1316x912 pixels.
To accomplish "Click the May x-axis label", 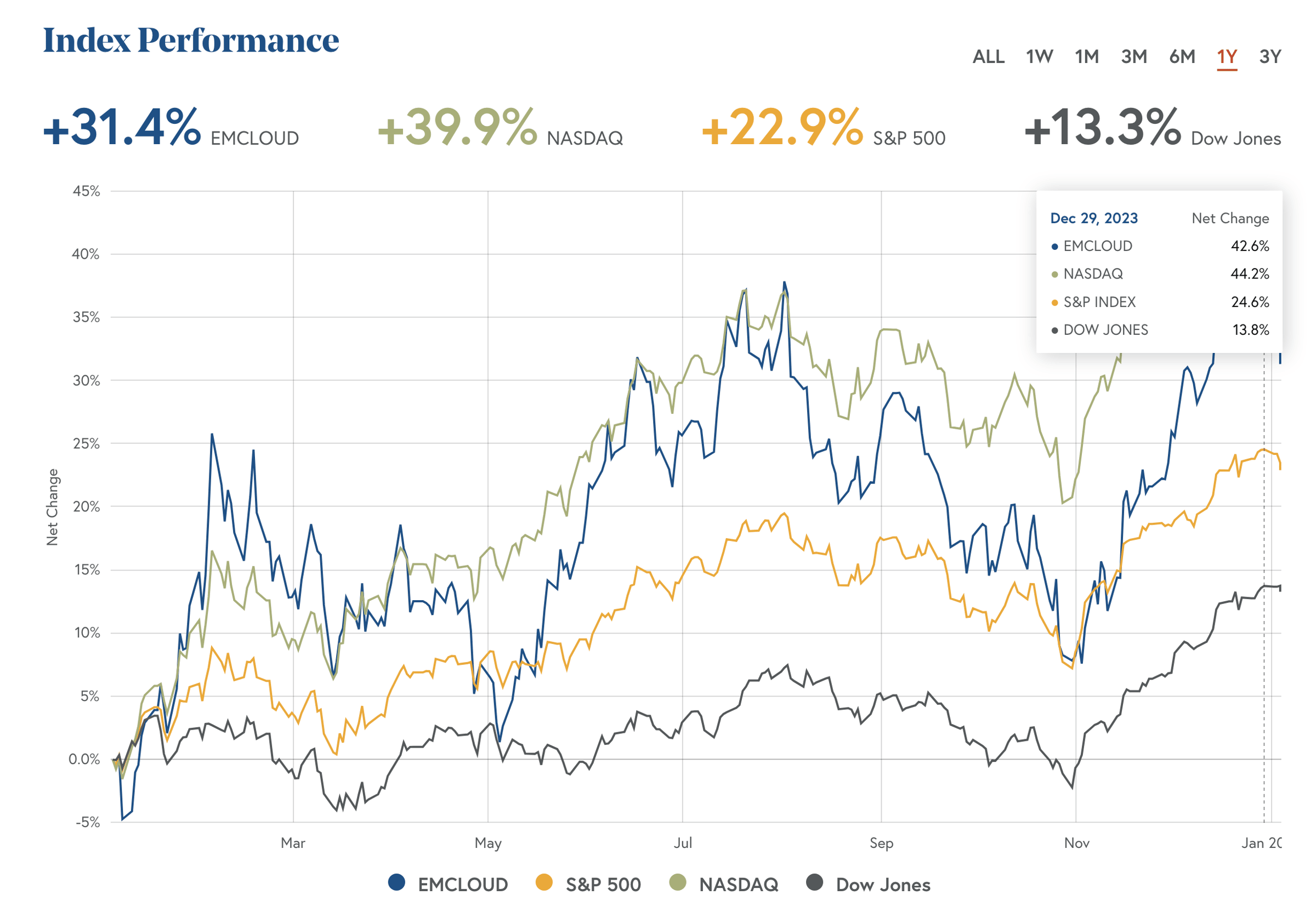I will [x=487, y=843].
